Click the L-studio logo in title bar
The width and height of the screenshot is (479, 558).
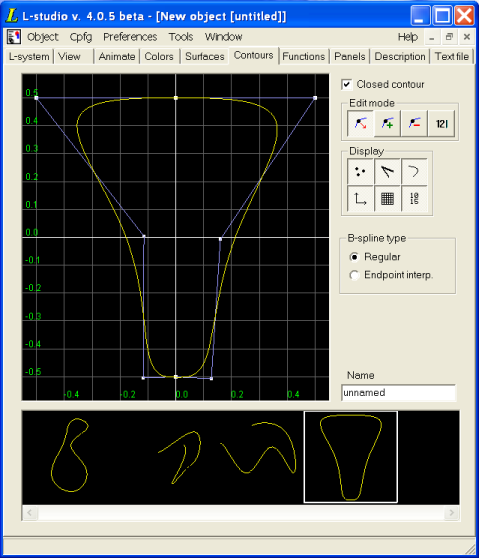(12, 16)
